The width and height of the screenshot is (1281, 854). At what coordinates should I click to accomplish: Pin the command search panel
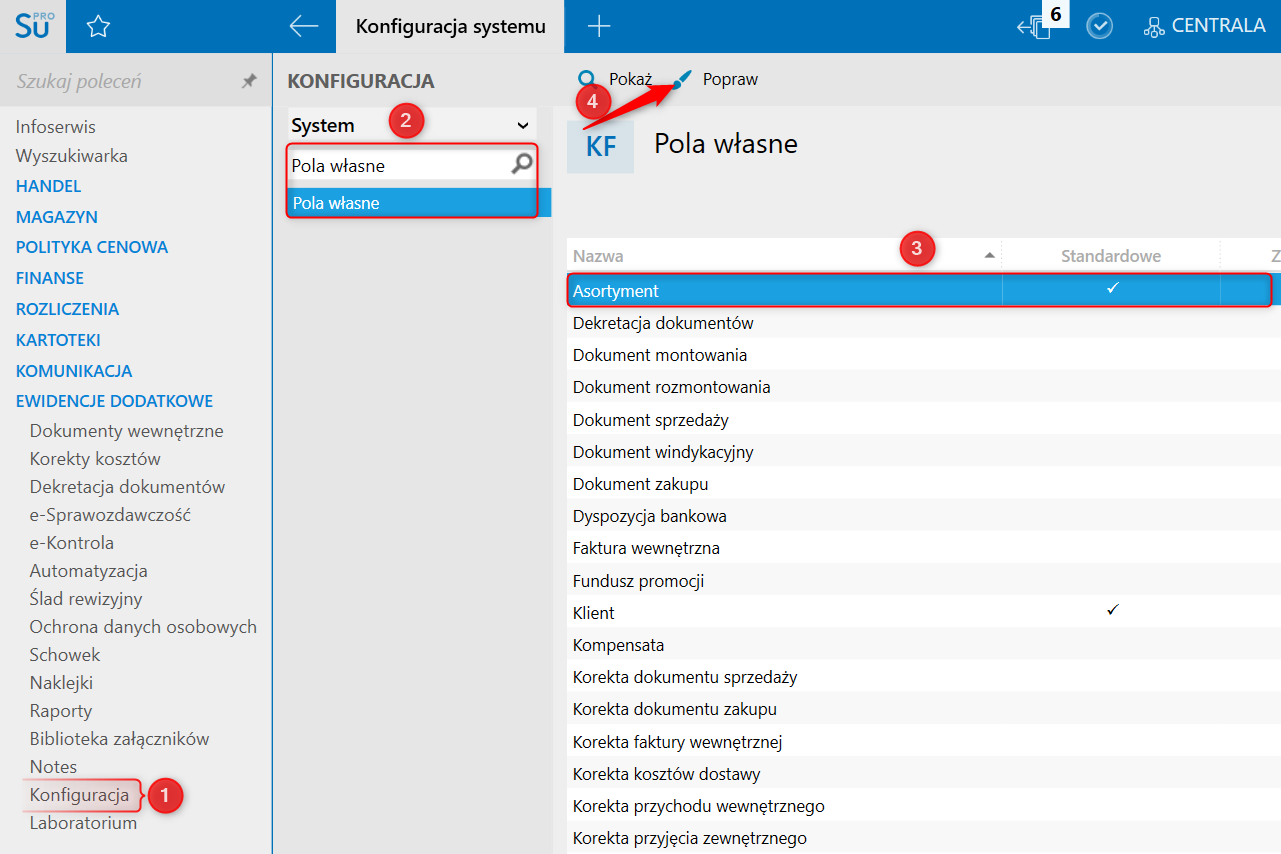click(249, 81)
